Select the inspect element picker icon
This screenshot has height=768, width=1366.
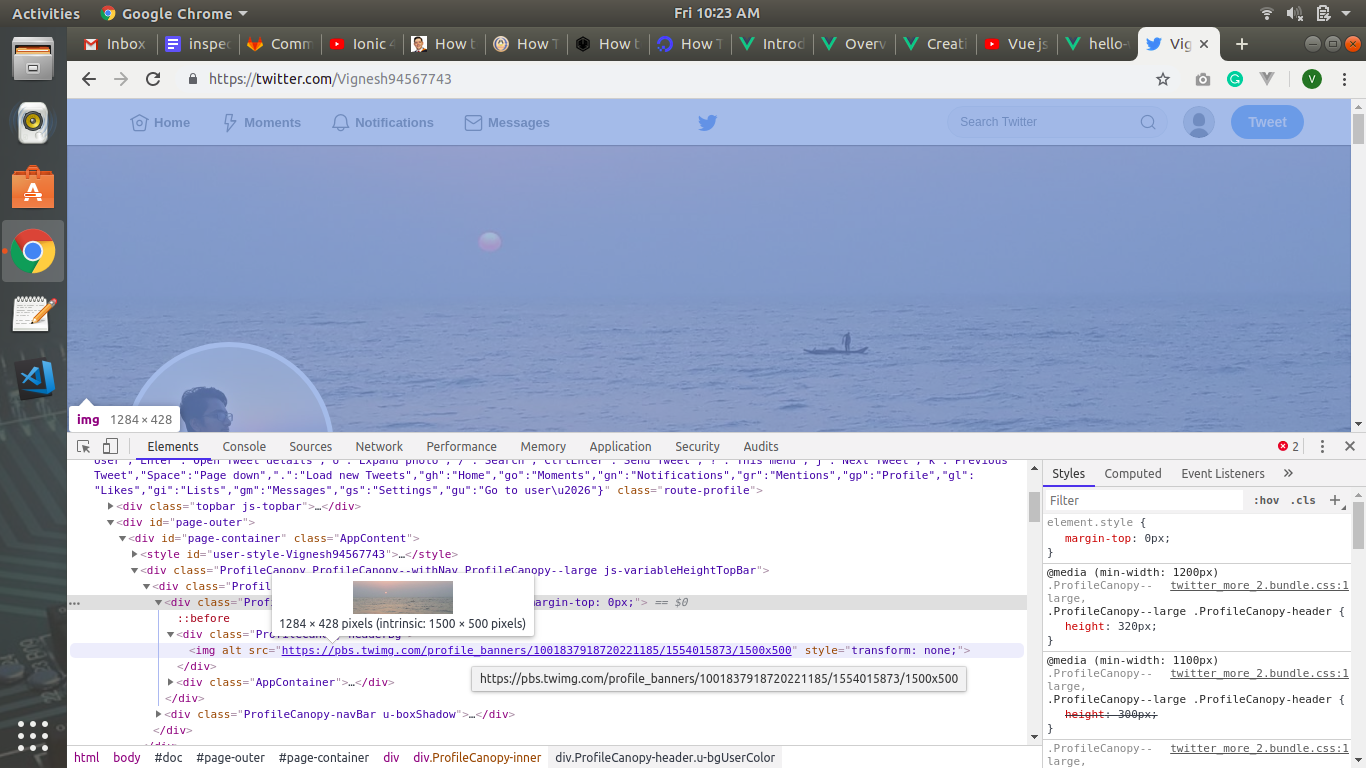tap(84, 447)
